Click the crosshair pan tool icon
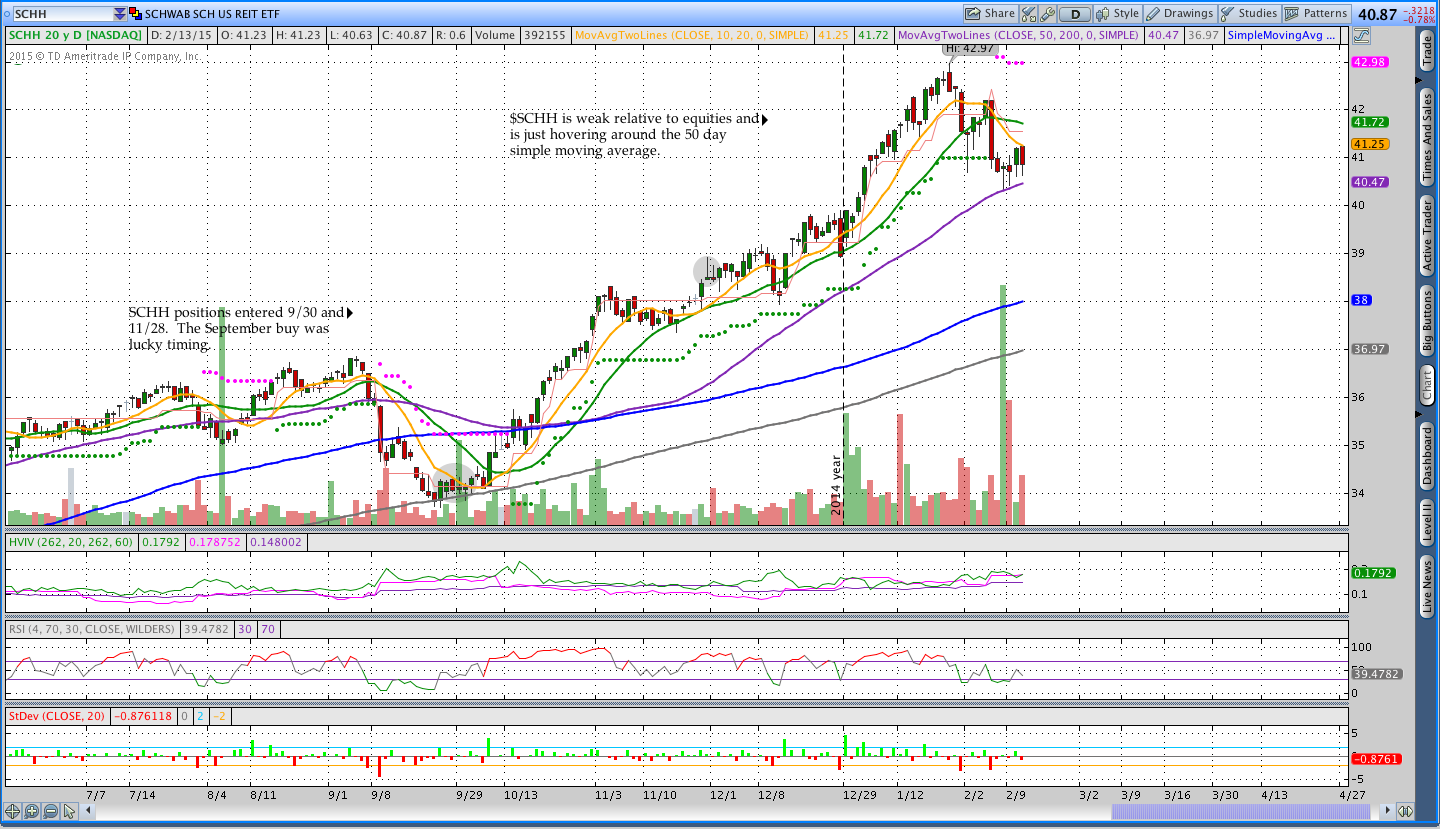This screenshot has height=829, width=1440. (13, 811)
